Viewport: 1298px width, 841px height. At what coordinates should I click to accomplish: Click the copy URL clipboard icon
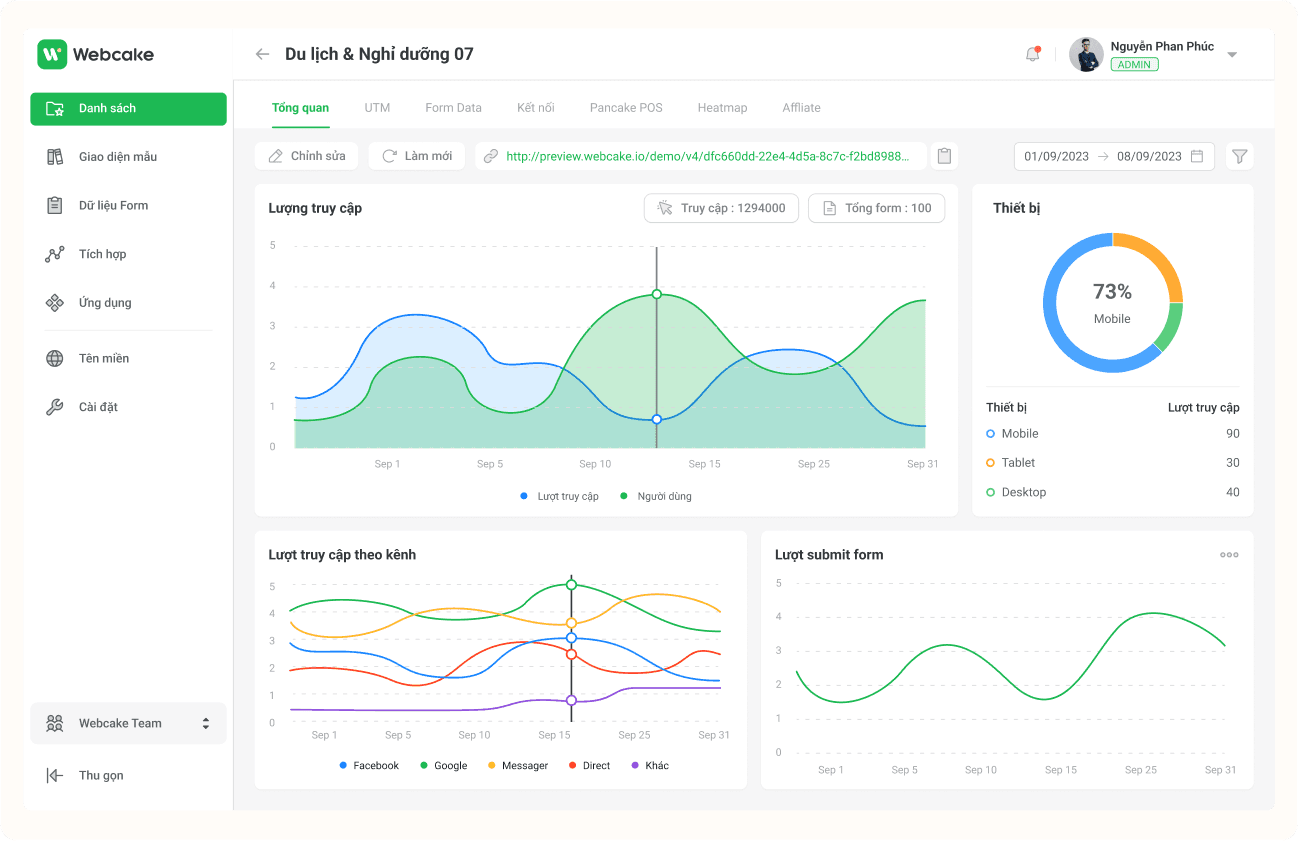coord(943,156)
